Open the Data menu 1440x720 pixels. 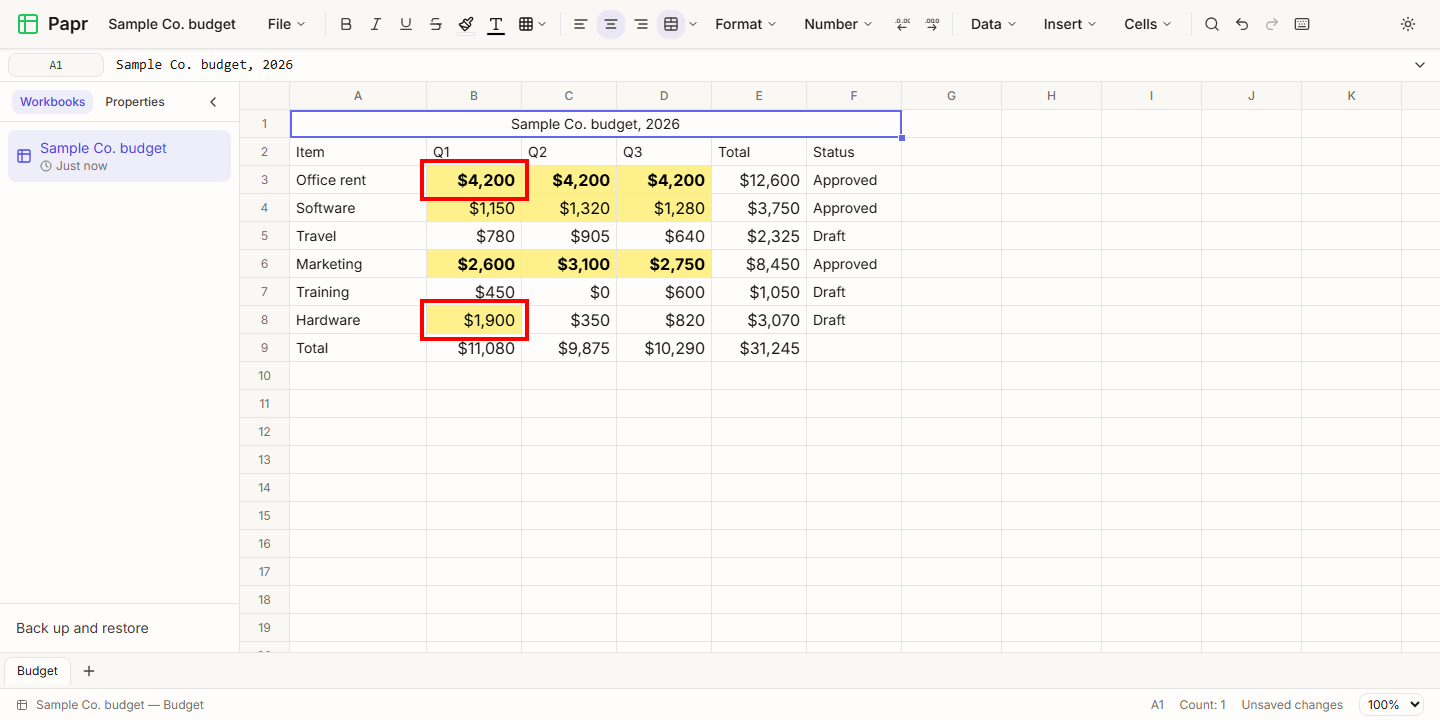pos(993,24)
